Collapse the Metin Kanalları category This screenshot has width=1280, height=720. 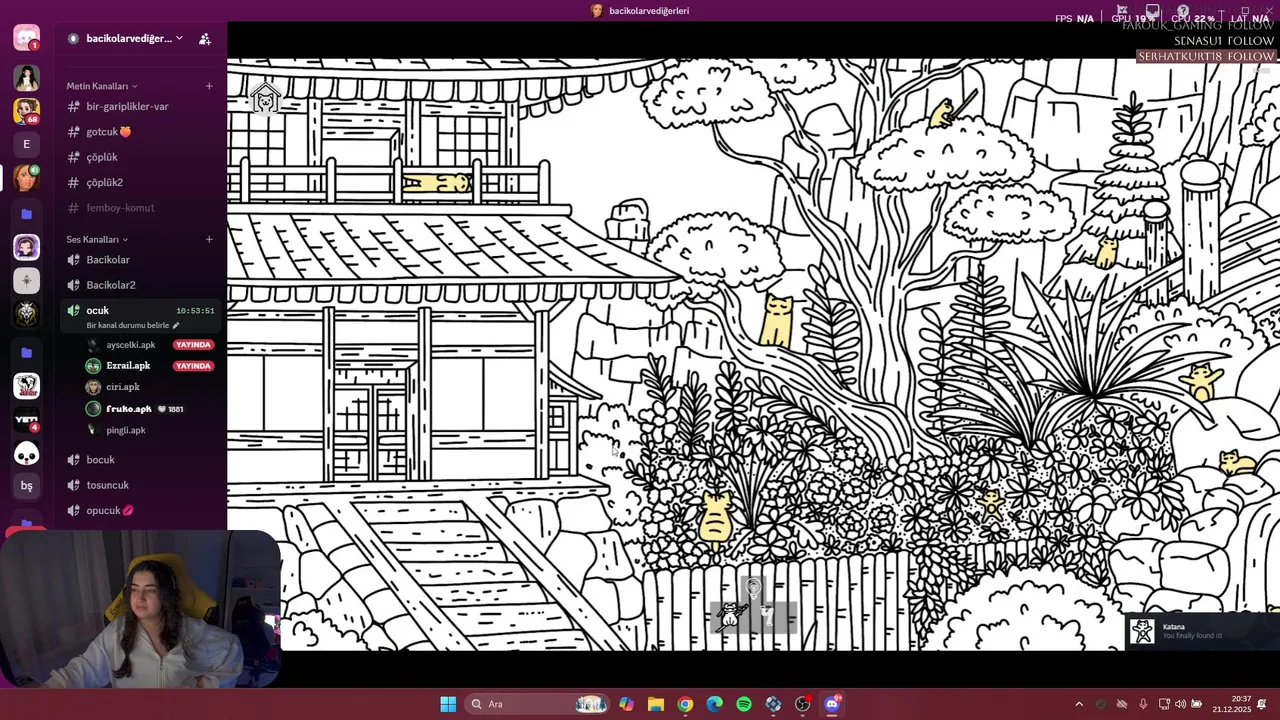click(102, 86)
